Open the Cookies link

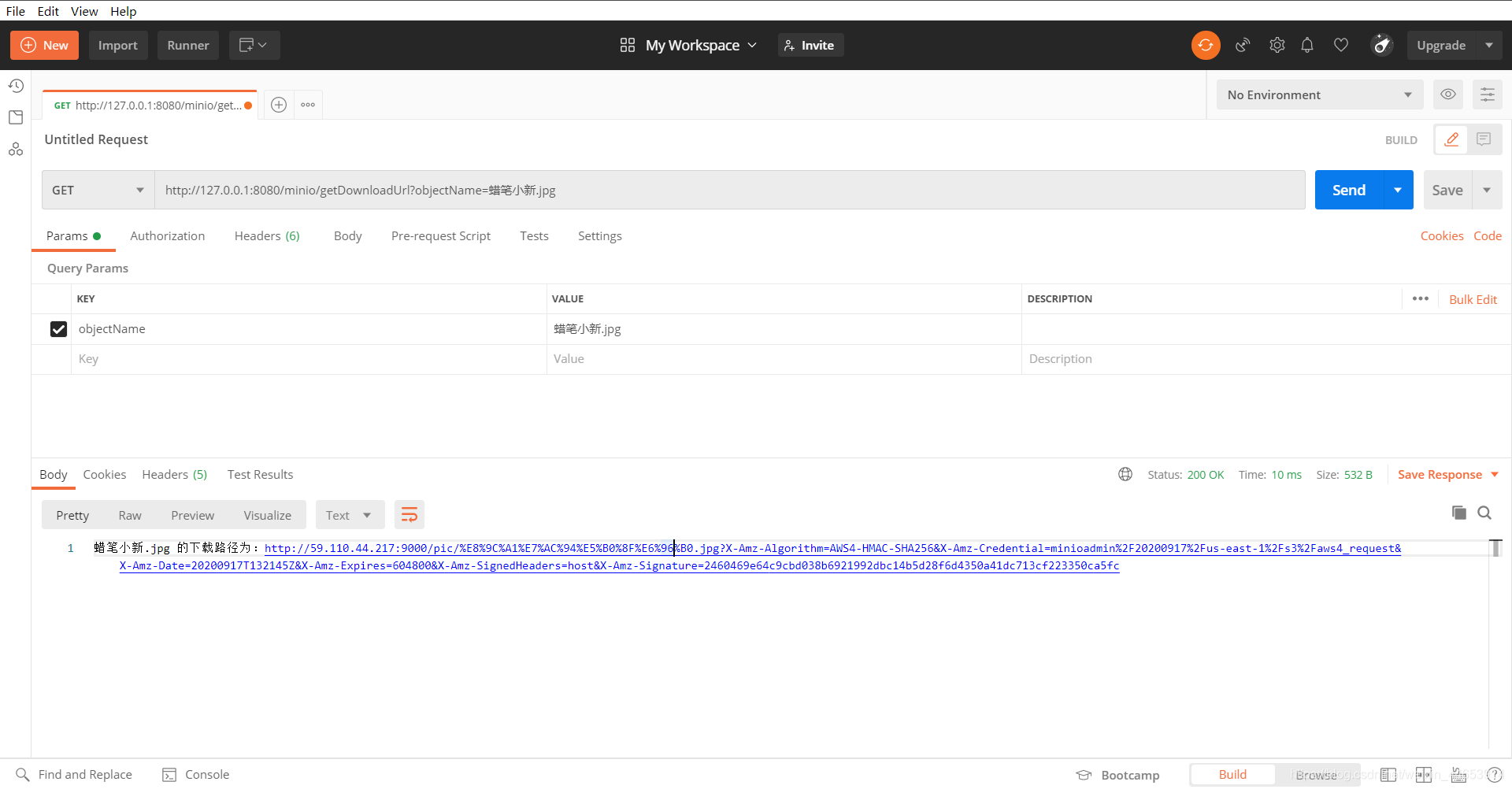(x=1442, y=236)
